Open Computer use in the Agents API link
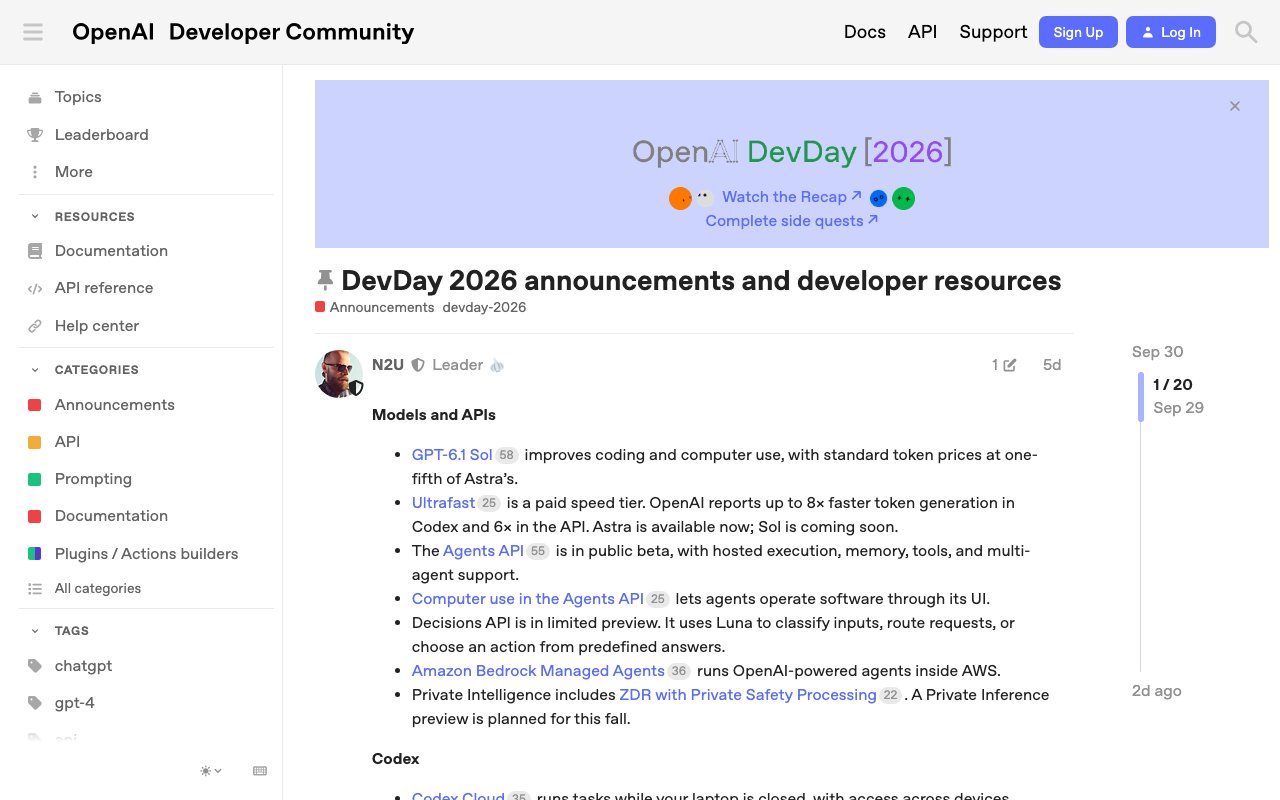This screenshot has height=800, width=1280. 528,599
